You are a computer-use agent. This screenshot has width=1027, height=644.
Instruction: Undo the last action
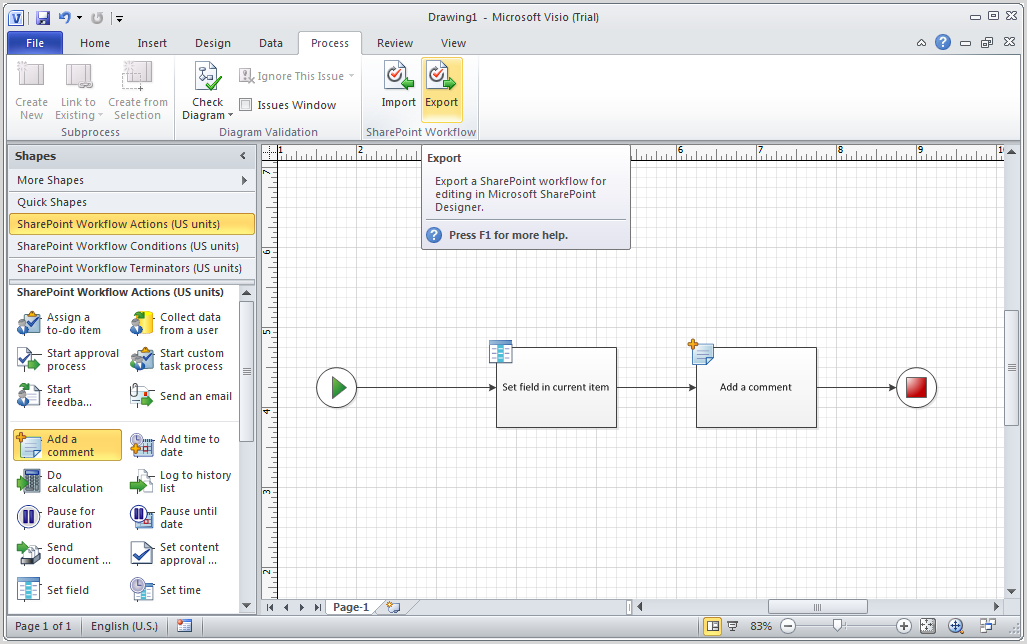[64, 18]
